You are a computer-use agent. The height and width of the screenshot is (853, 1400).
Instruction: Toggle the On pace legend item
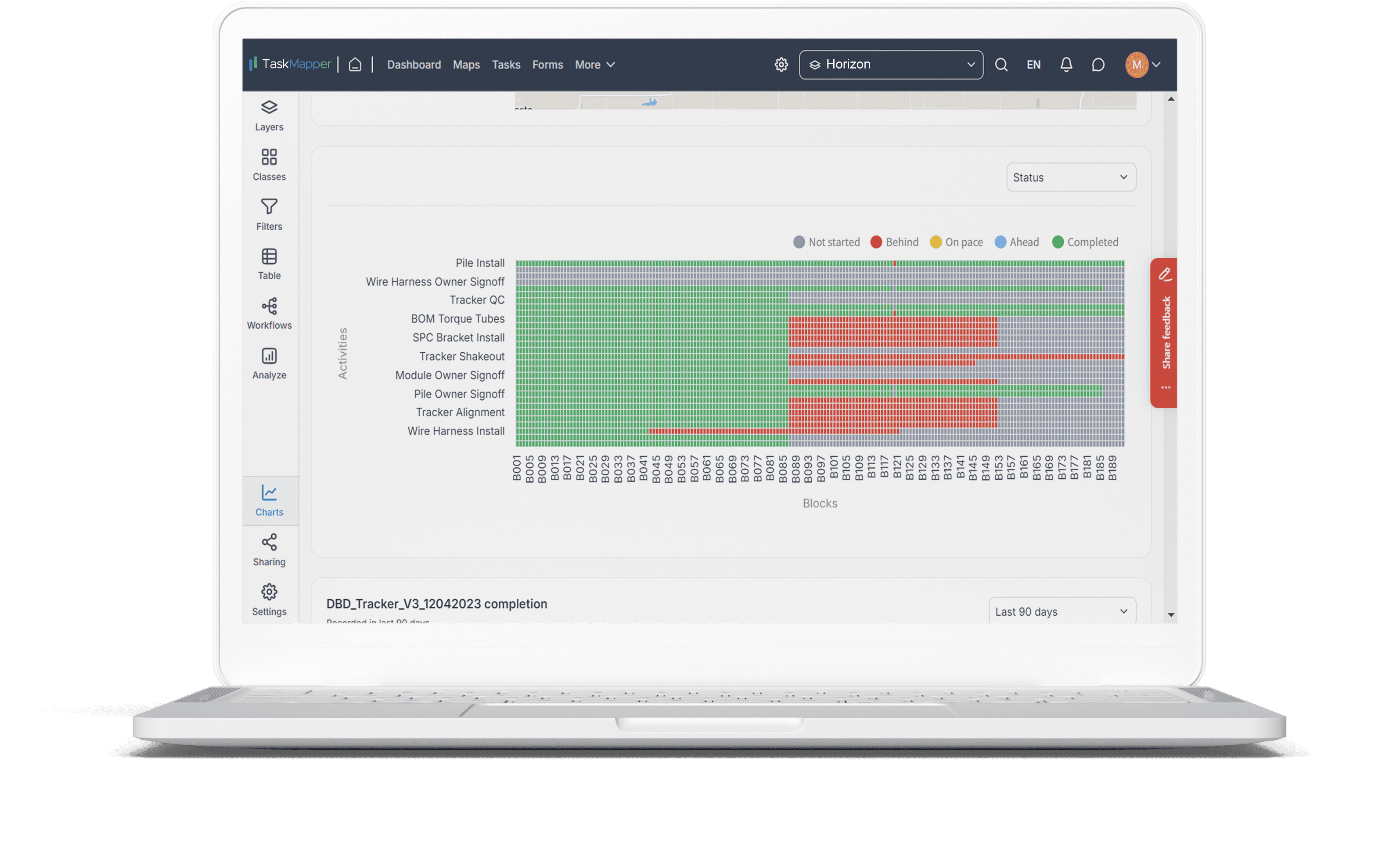coord(956,242)
